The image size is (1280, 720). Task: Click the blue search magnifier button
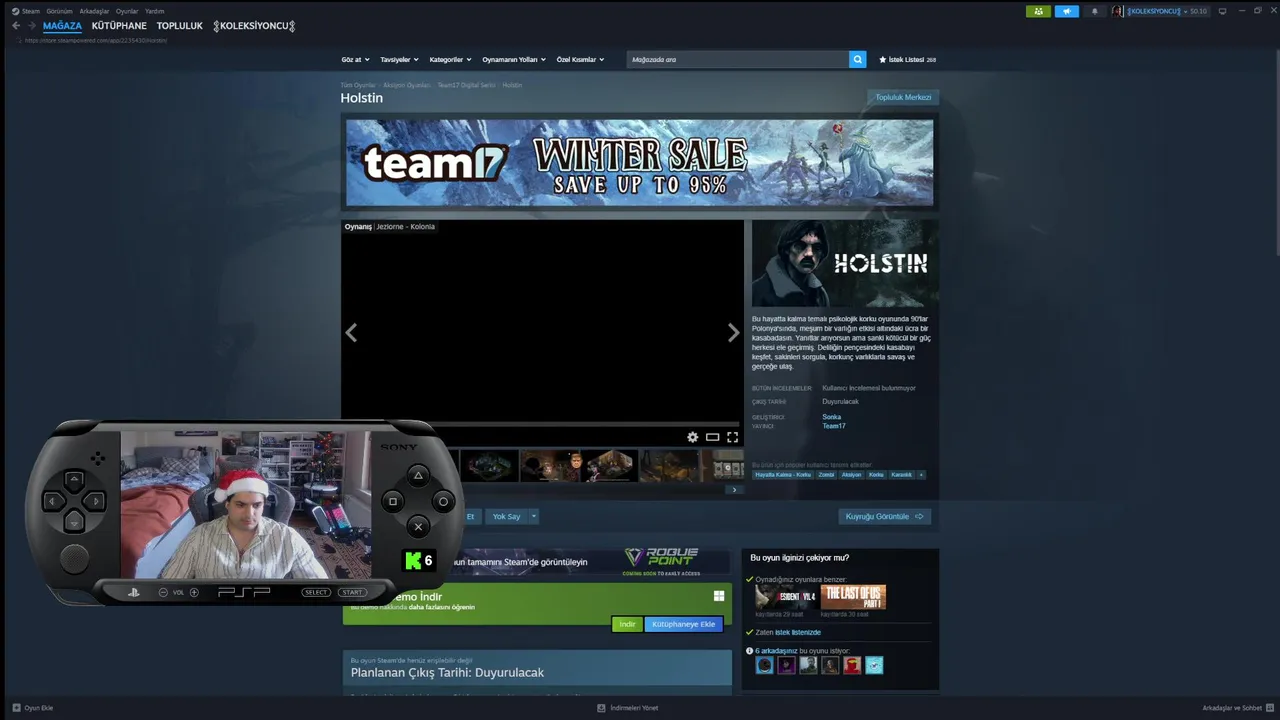click(857, 60)
